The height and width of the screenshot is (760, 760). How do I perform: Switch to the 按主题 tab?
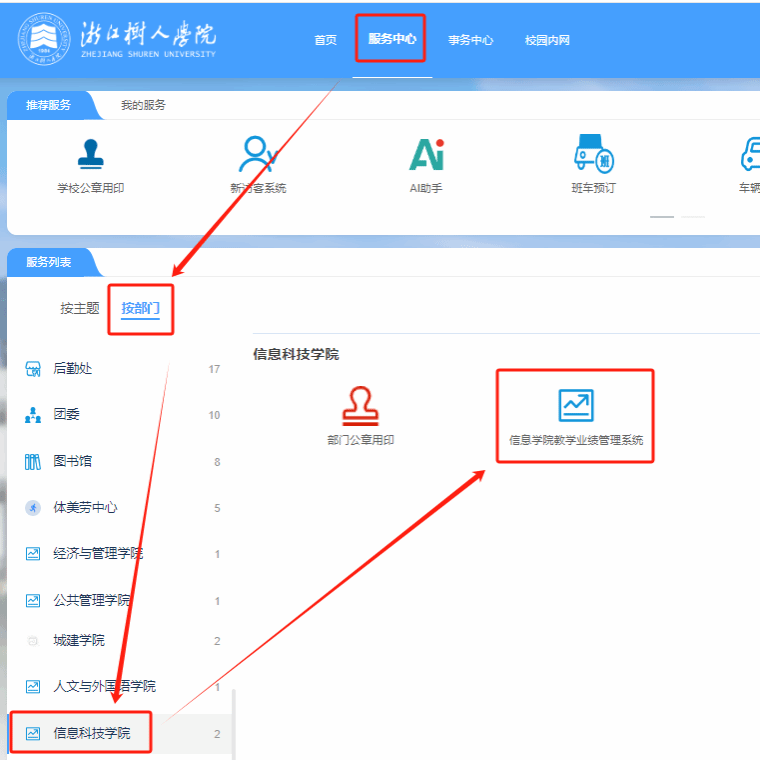(80, 308)
